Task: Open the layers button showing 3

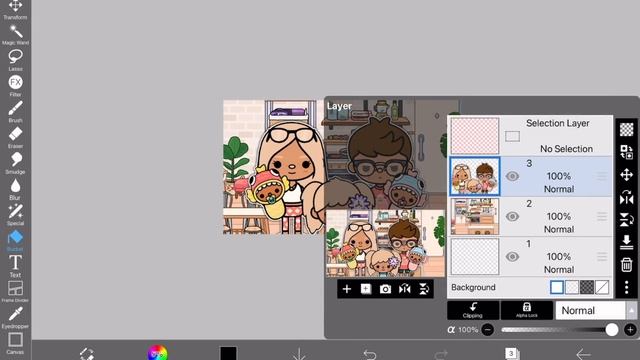Action: pos(511,353)
